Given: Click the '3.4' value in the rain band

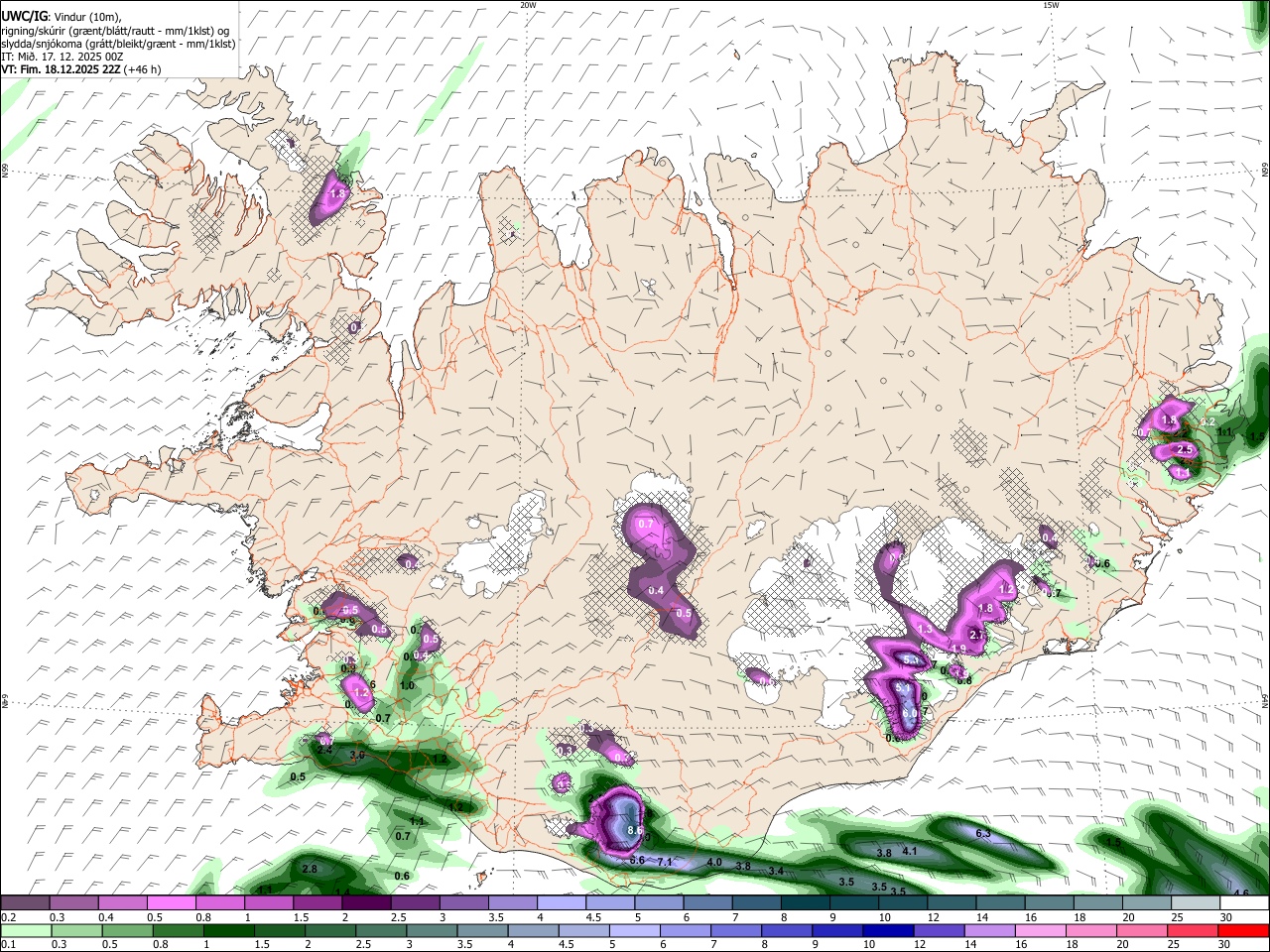Looking at the screenshot, I should click(776, 872).
